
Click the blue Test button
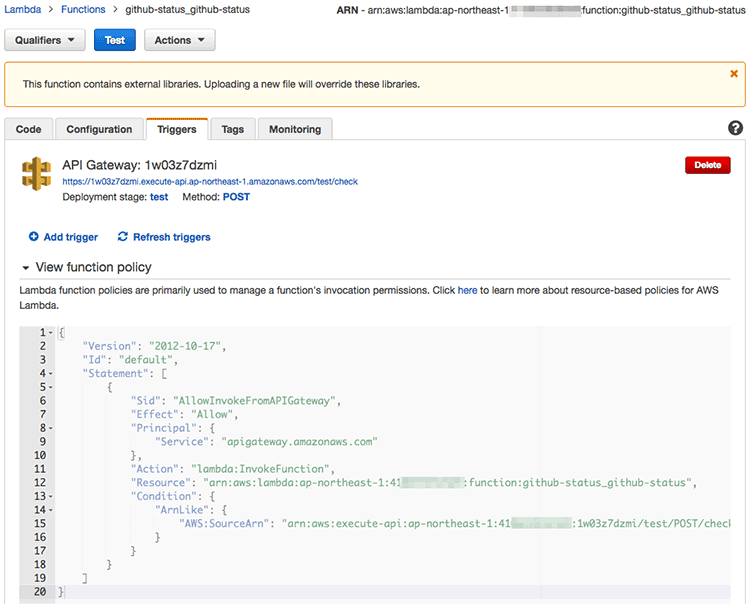point(115,40)
